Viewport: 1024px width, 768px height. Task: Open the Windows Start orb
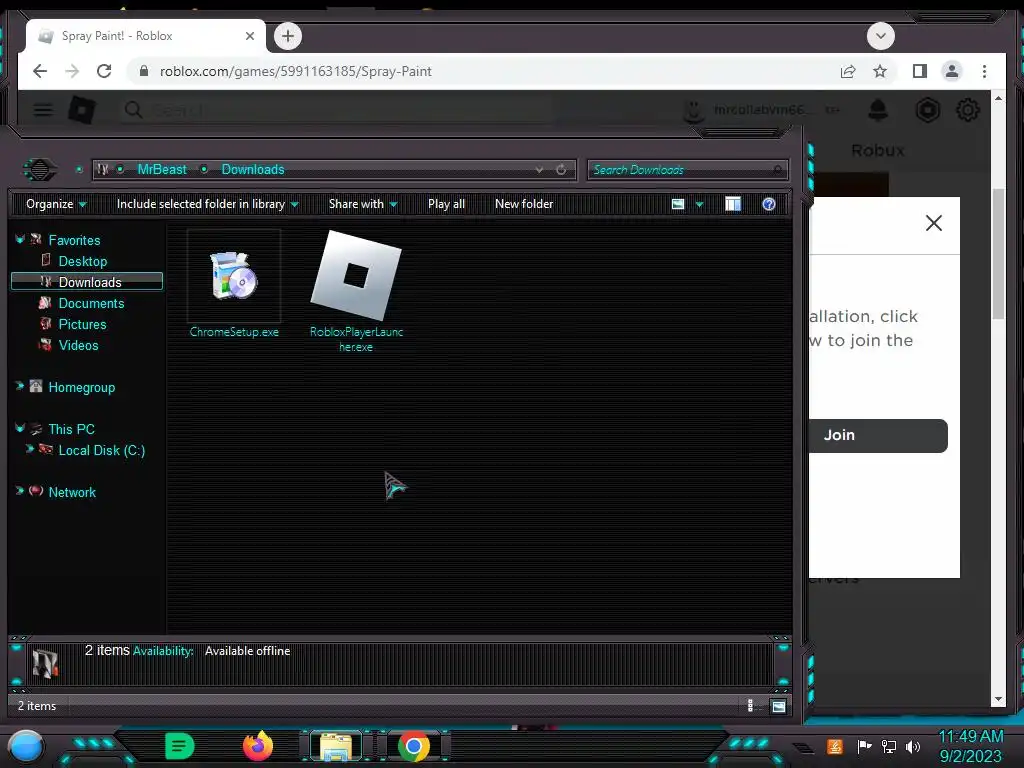tap(26, 746)
